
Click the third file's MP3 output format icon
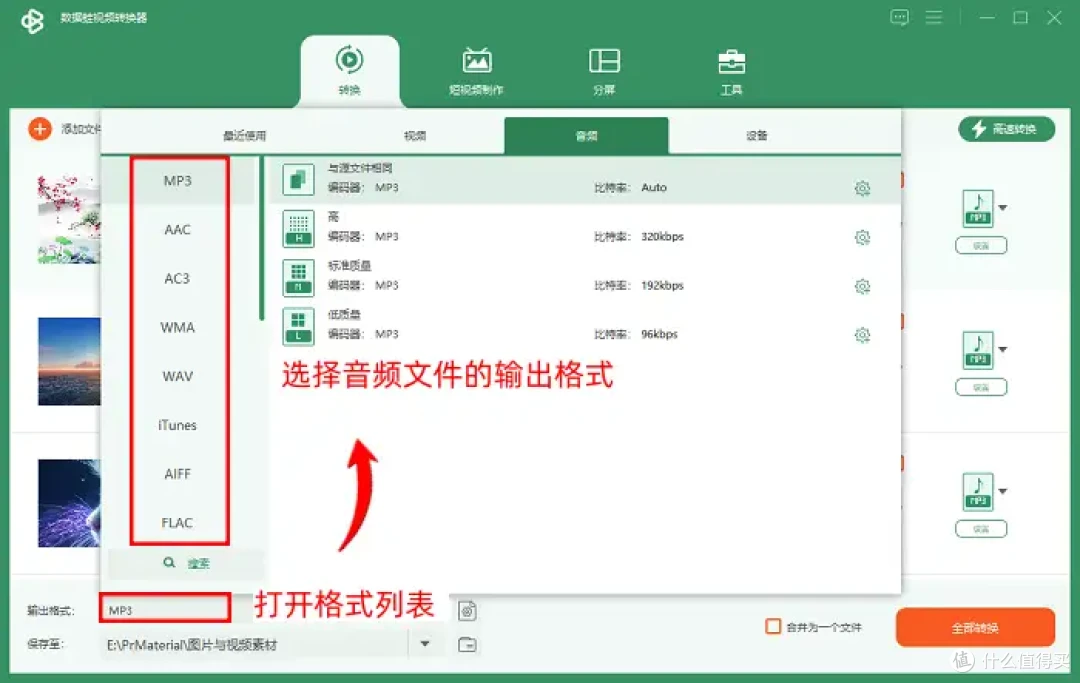(978, 492)
